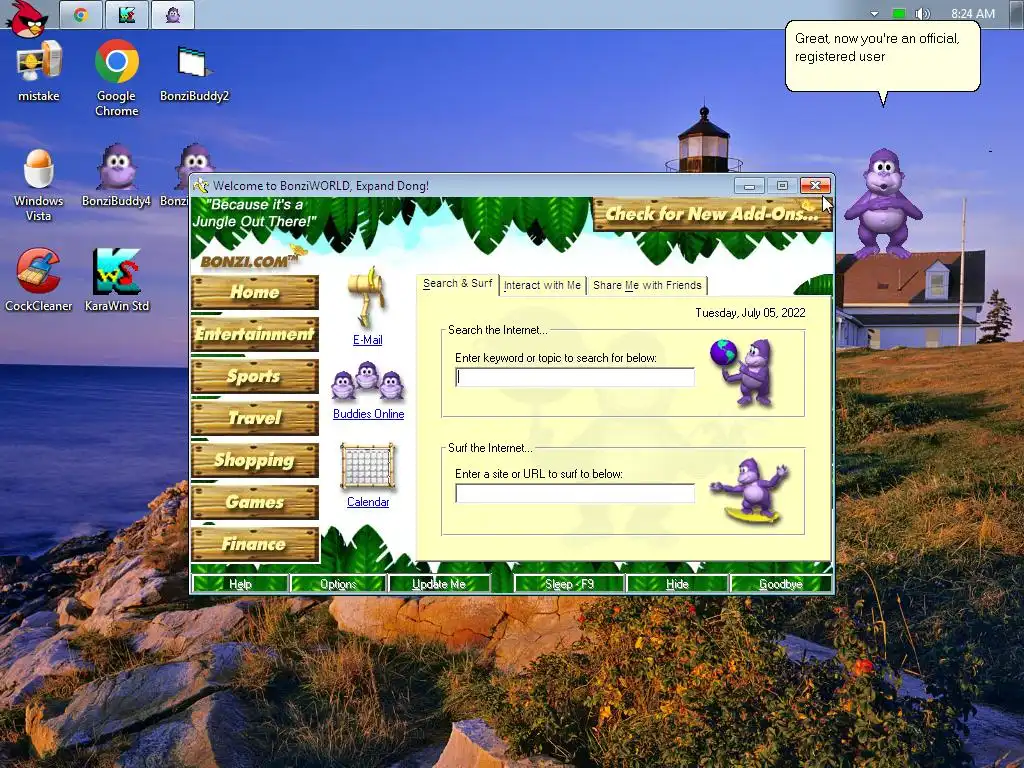The height and width of the screenshot is (768, 1024).
Task: Switch to Chrome in the taskbar
Action: coord(81,14)
